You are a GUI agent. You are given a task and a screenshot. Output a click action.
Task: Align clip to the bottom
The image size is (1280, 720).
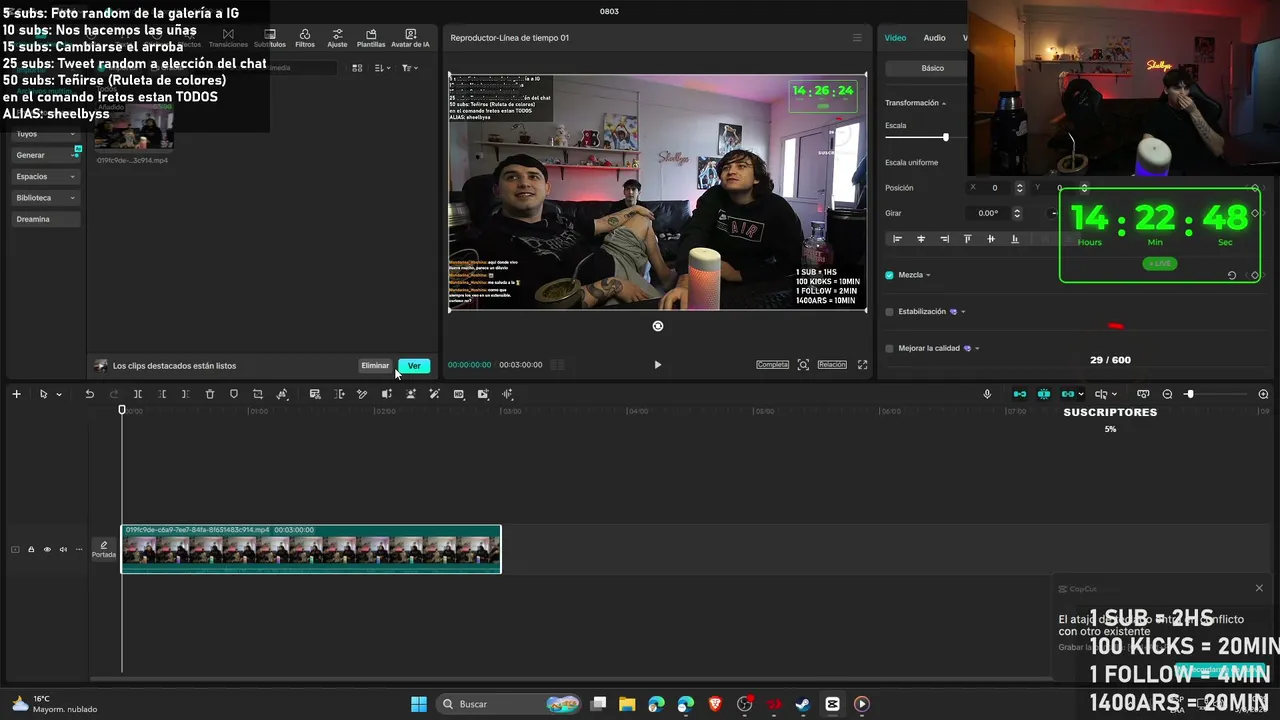pos(1015,239)
